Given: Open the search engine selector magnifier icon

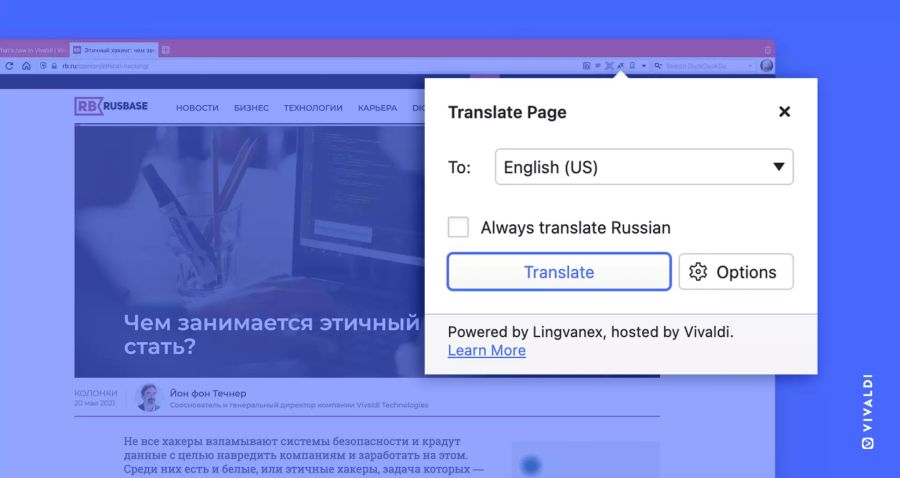Looking at the screenshot, I should pos(658,66).
